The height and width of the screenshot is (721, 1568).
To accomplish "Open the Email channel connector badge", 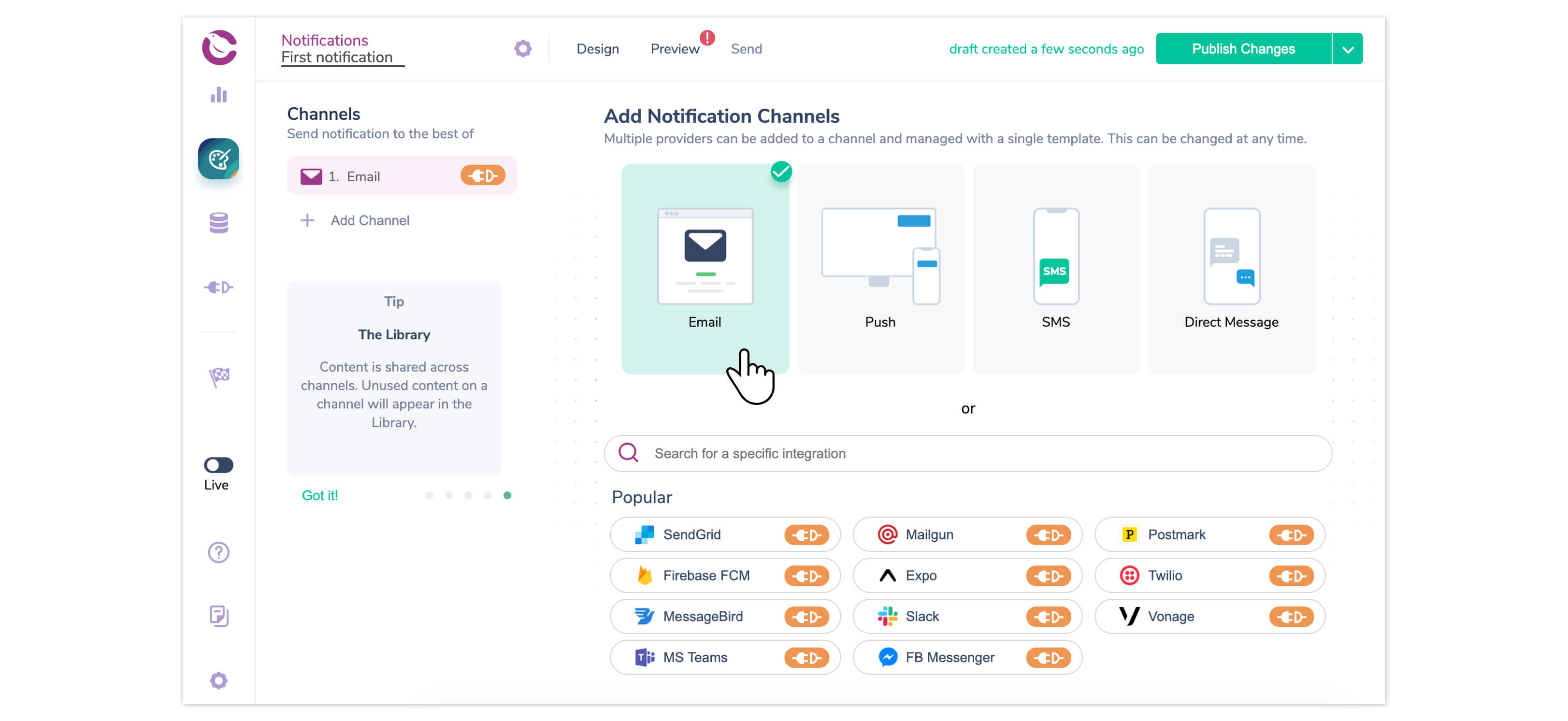I will pos(483,175).
